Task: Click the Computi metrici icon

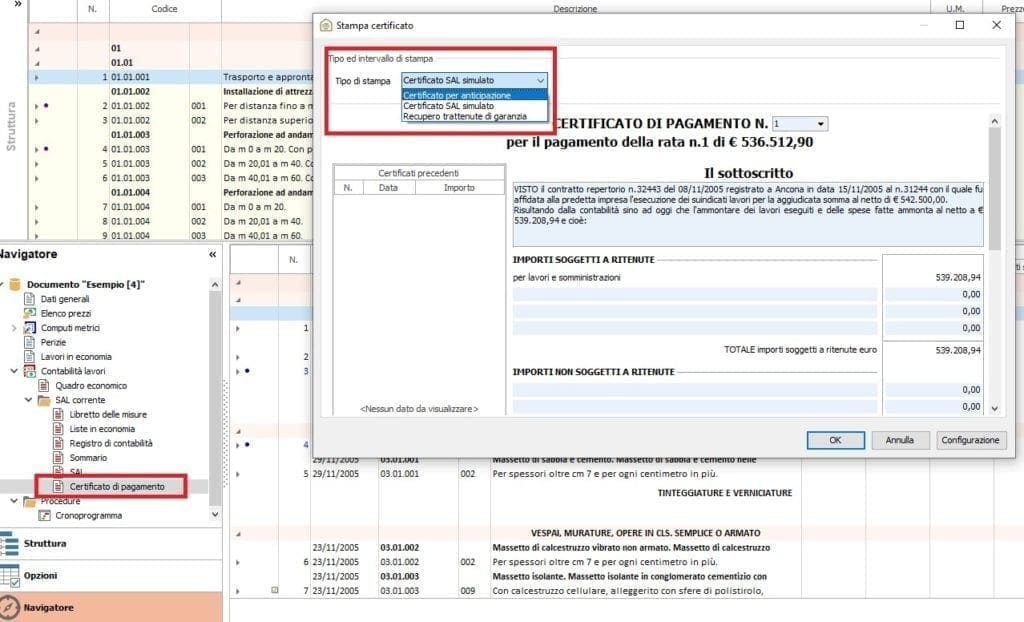Action: click(x=29, y=328)
